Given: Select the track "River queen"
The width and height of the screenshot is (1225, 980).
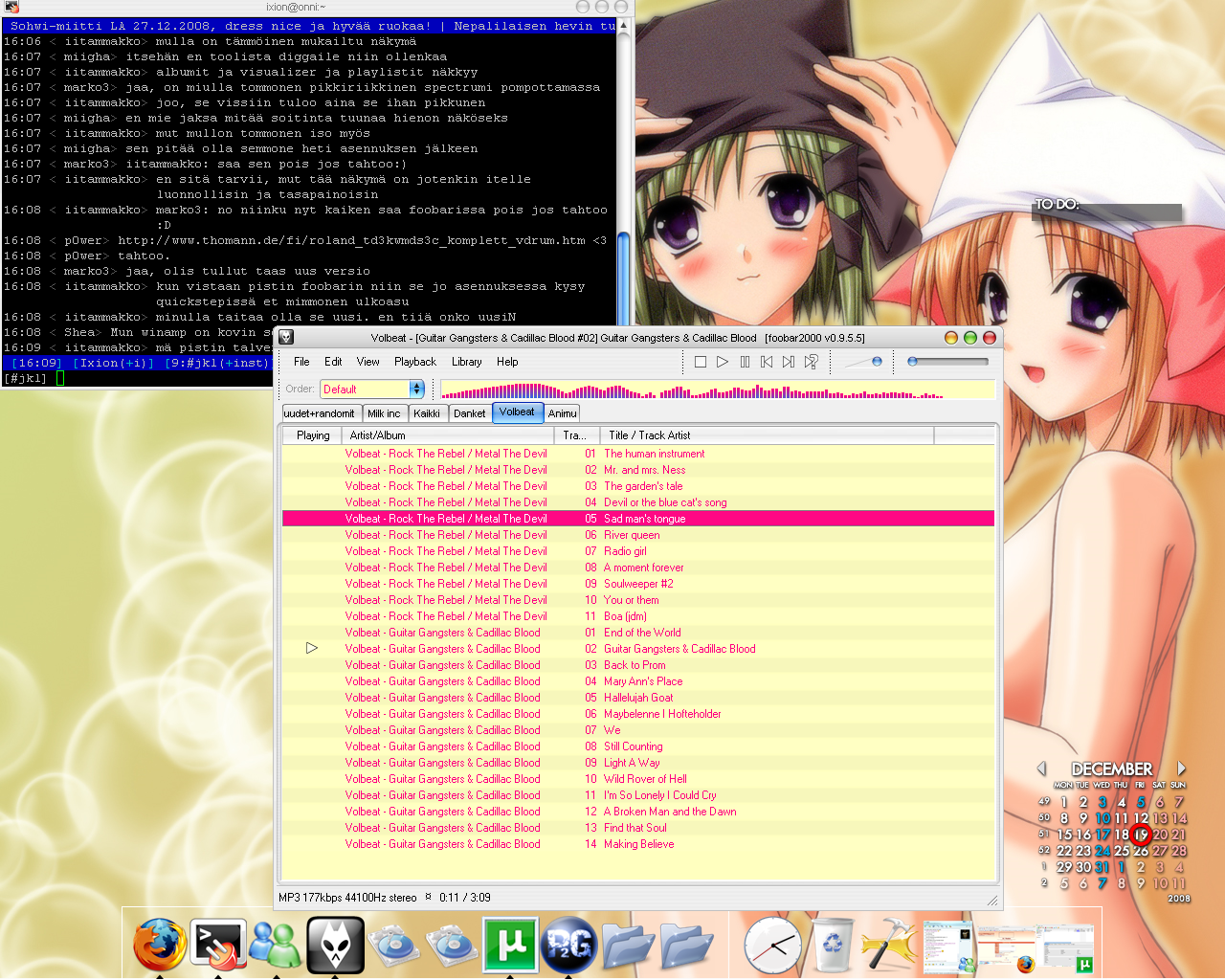Looking at the screenshot, I should (x=632, y=535).
